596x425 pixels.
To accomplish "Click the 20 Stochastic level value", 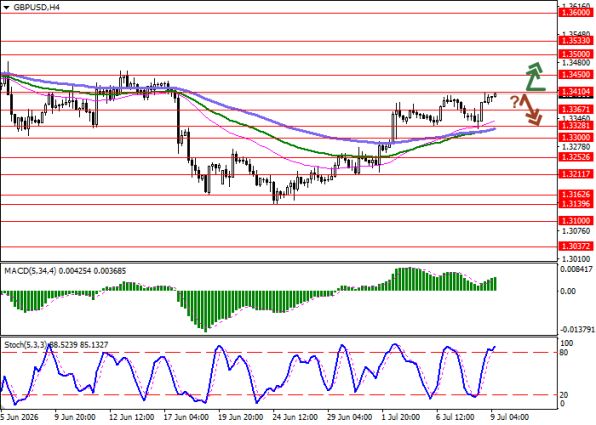I will tap(564, 395).
